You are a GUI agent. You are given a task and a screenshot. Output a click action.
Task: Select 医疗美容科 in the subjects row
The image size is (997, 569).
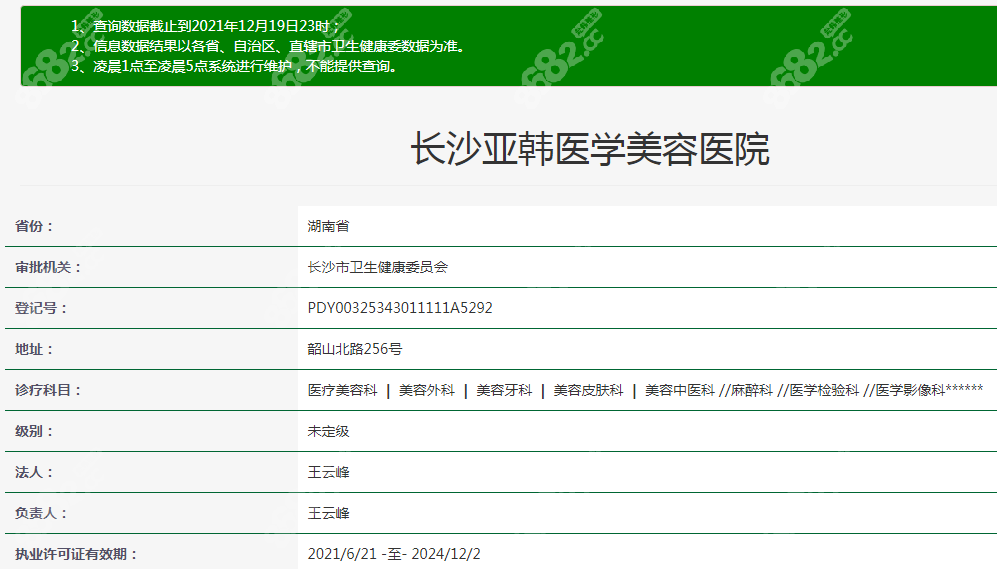tap(343, 390)
